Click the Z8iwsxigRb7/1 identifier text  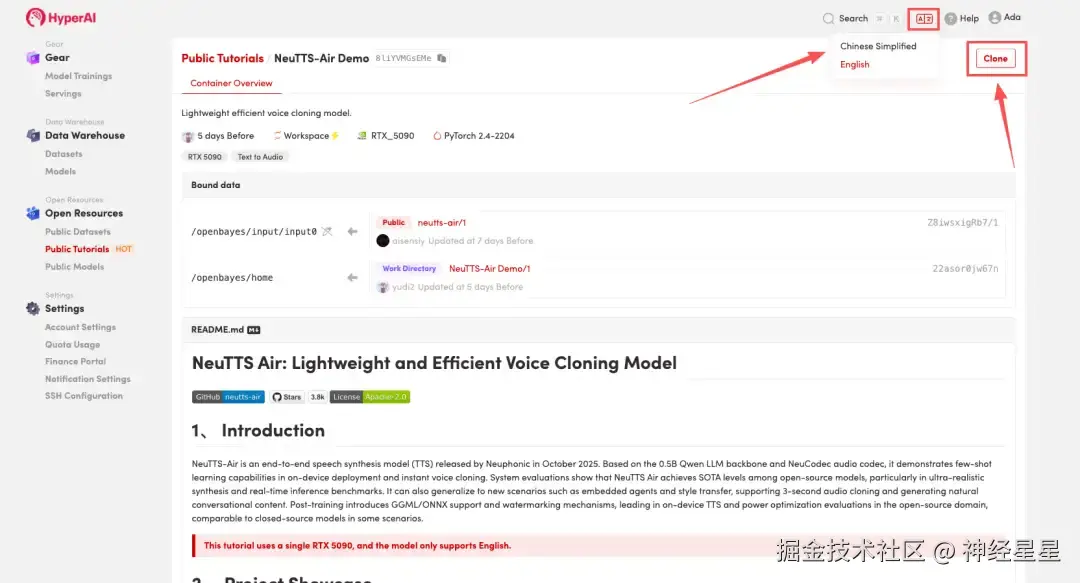[x=962, y=223]
